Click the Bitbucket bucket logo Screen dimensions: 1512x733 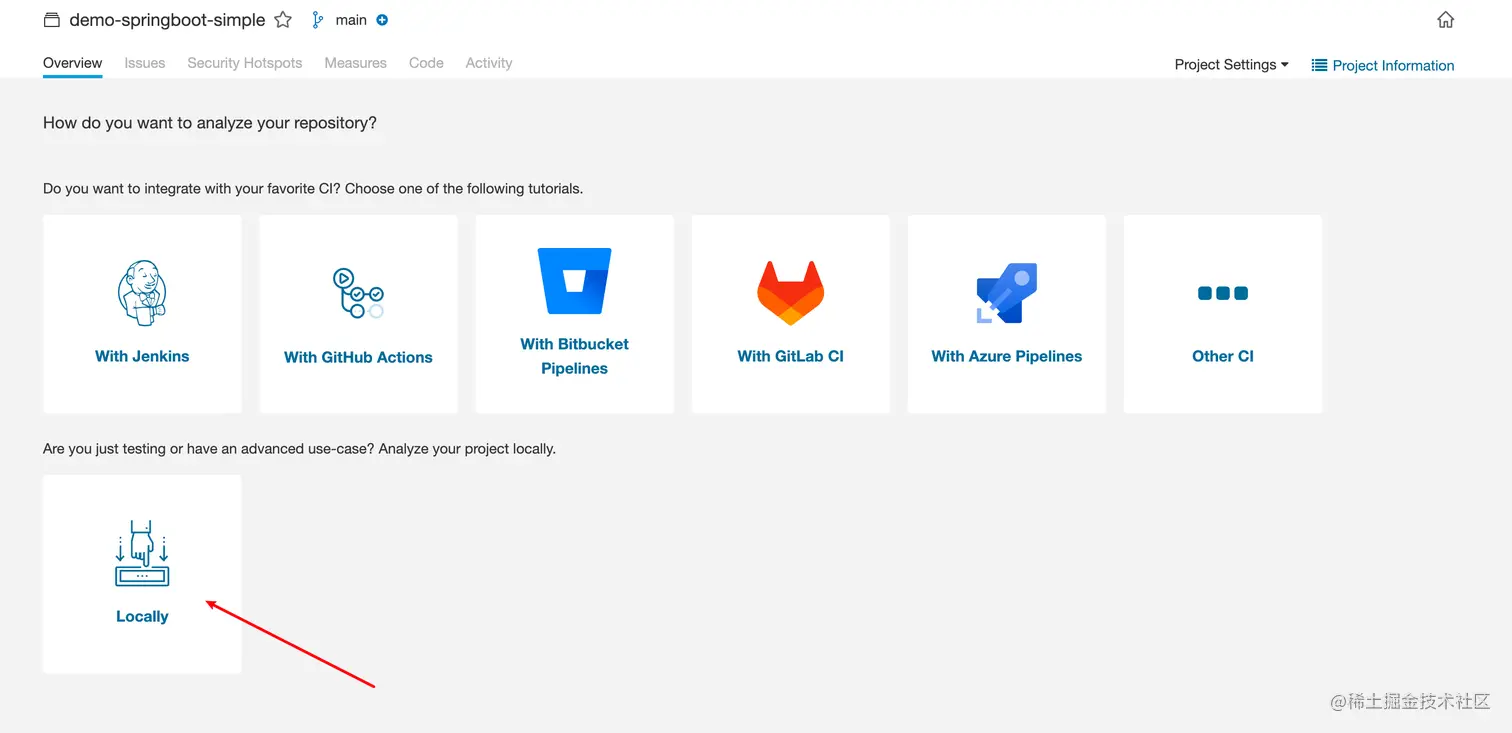click(574, 282)
